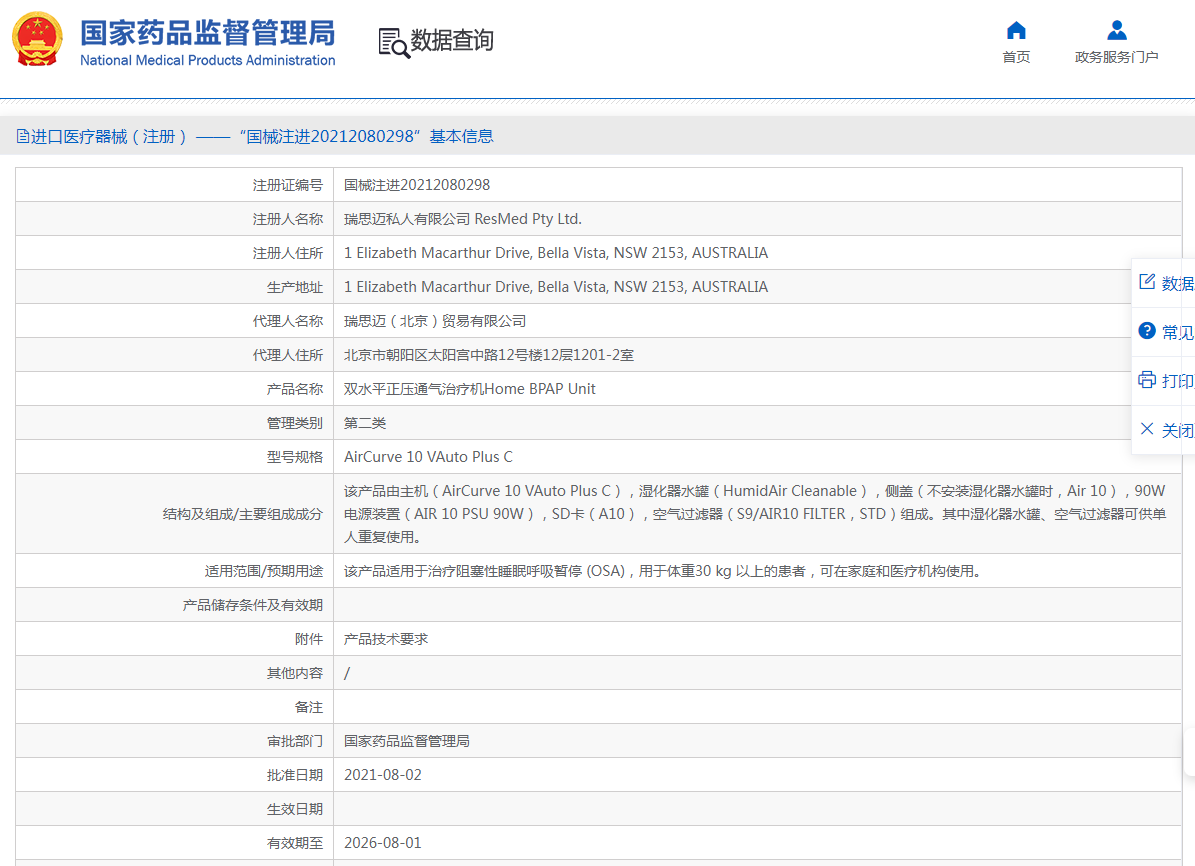1195x866 pixels.
Task: Click the 注册证编号 row label
Action: pos(287,185)
